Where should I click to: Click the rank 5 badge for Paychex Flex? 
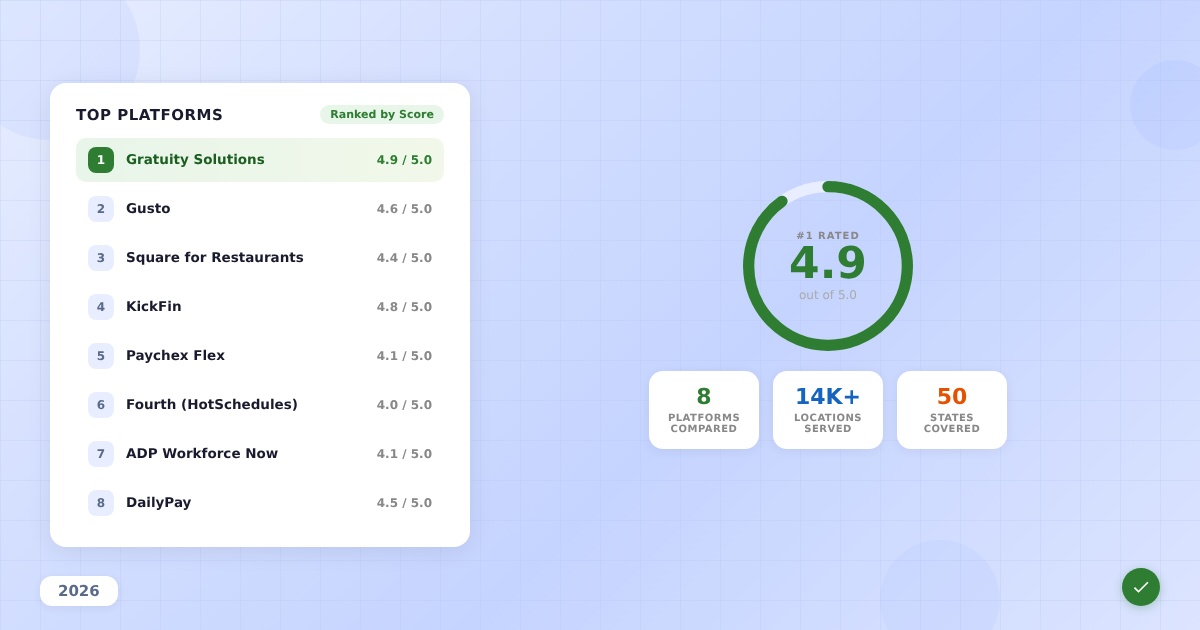click(x=101, y=356)
